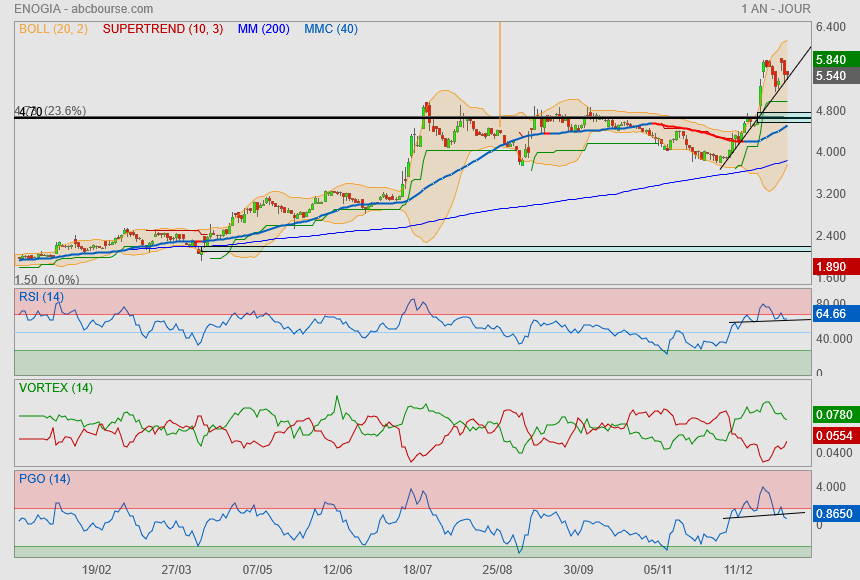The height and width of the screenshot is (580, 860).
Task: Click the ENOGIA - abcbourse.com chart title
Action: point(74,8)
